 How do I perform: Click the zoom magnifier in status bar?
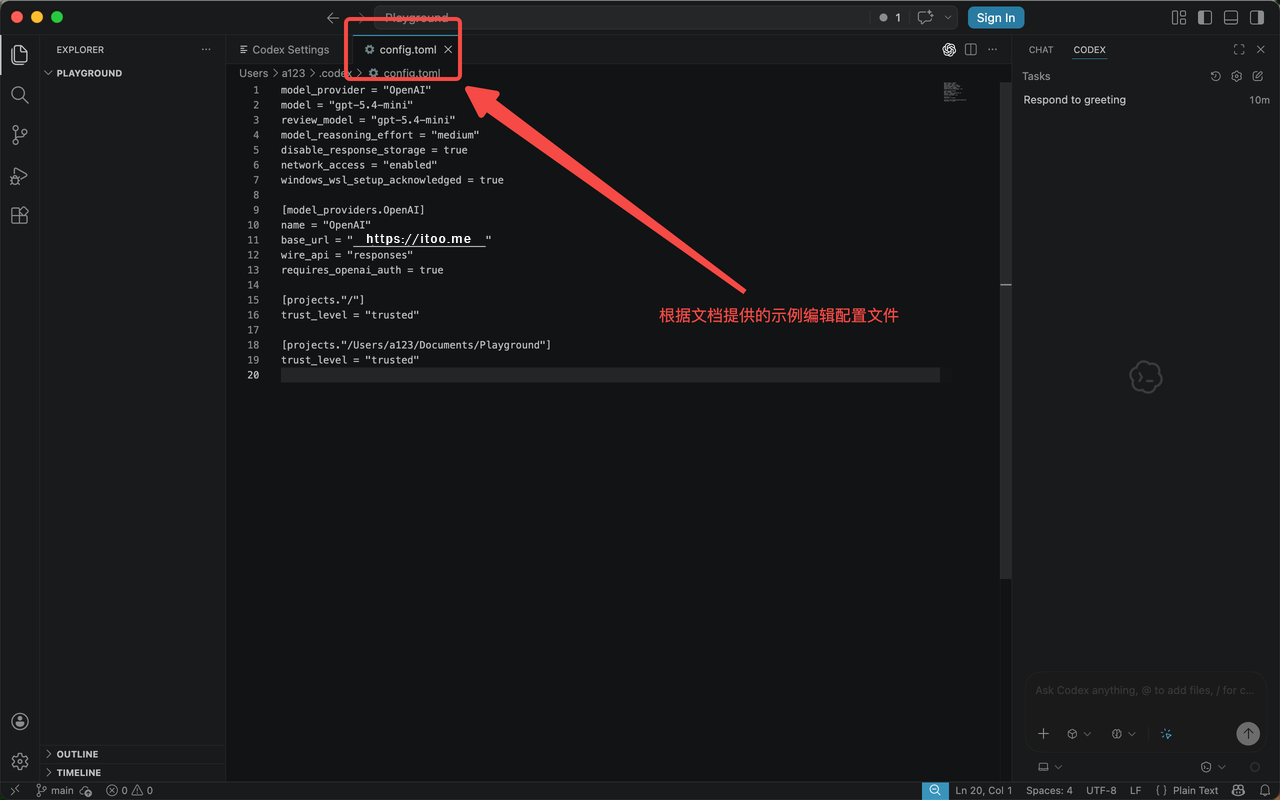[x=935, y=790]
